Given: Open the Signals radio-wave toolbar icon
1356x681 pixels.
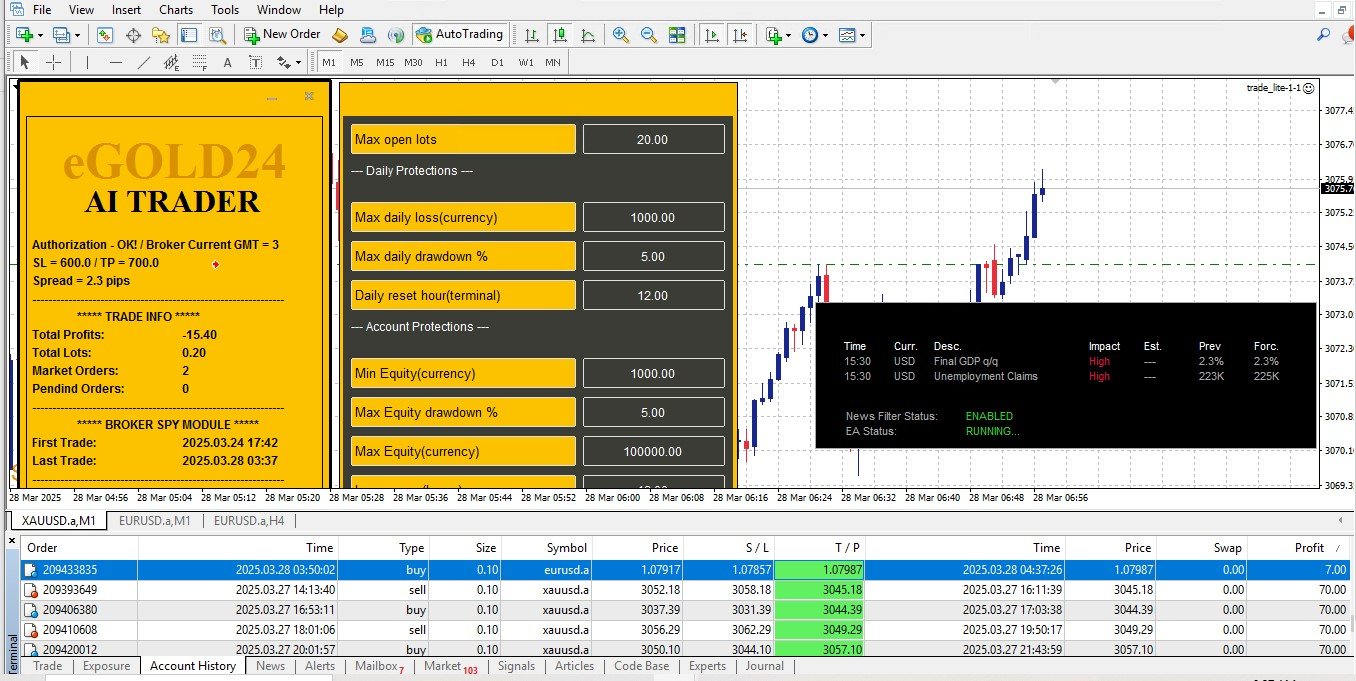Looking at the screenshot, I should tap(396, 34).
